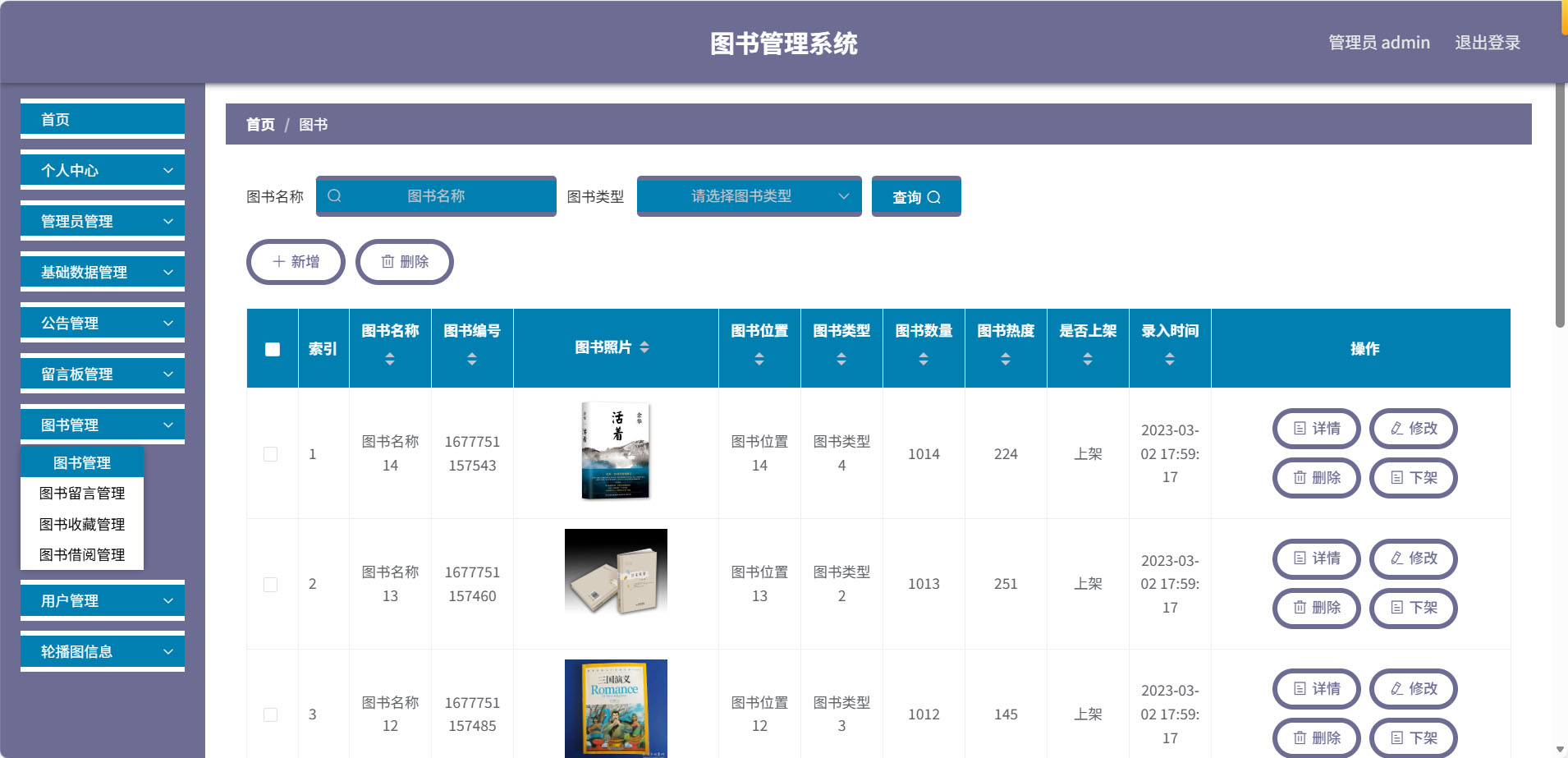Viewport: 1568px width, 758px height.
Task: Open 图书借阅管理 submenu item
Action: pyautogui.click(x=82, y=554)
